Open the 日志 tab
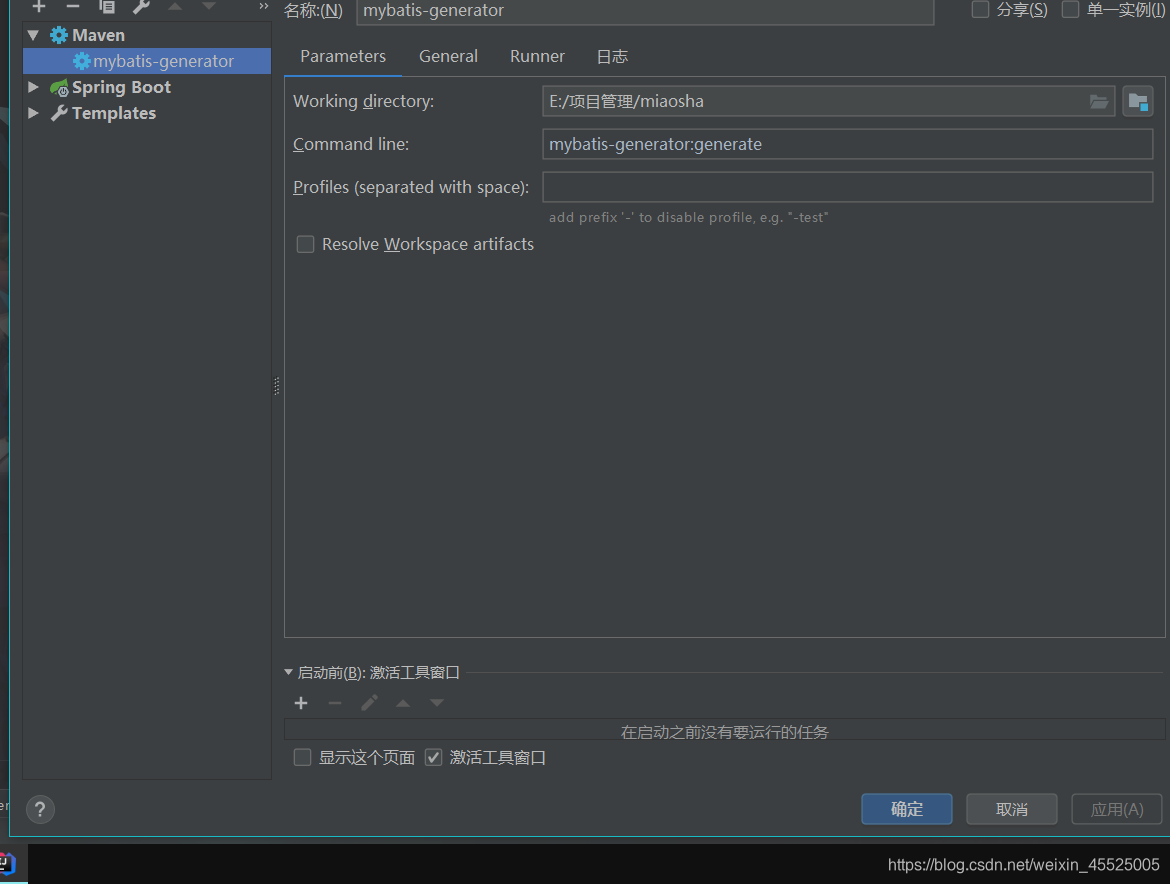The height and width of the screenshot is (884, 1170). point(611,56)
